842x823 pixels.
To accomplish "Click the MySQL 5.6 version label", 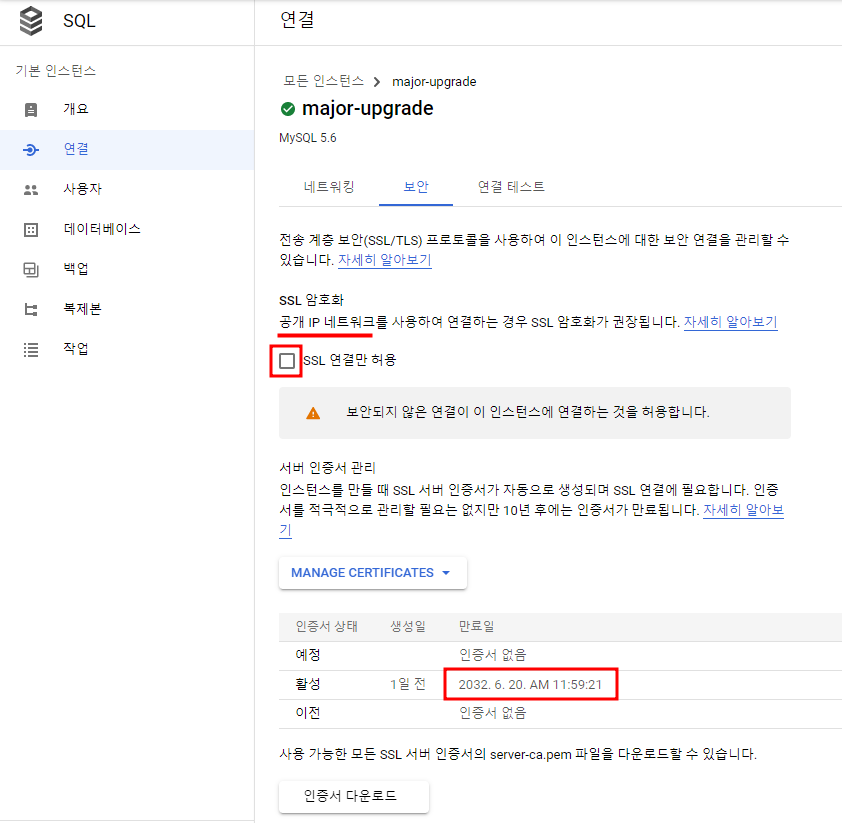I will pos(308,138).
